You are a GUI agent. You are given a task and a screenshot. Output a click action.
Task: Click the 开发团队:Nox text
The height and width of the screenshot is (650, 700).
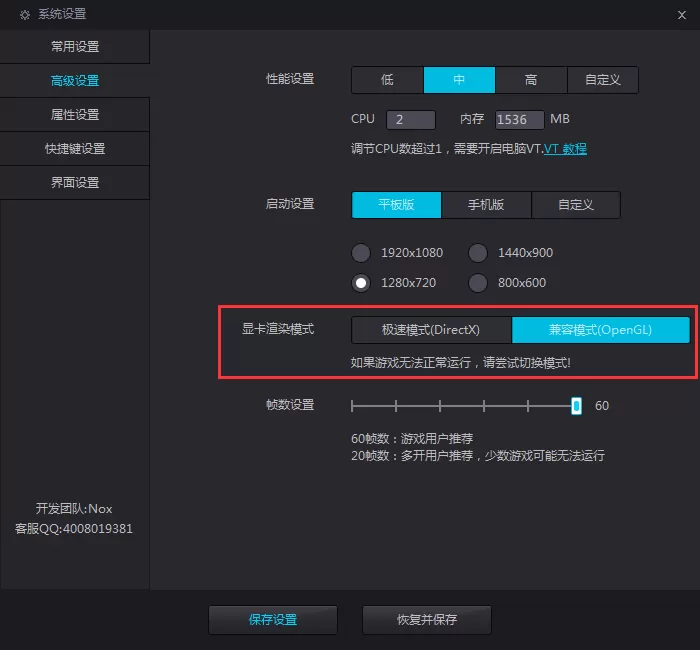click(74, 508)
